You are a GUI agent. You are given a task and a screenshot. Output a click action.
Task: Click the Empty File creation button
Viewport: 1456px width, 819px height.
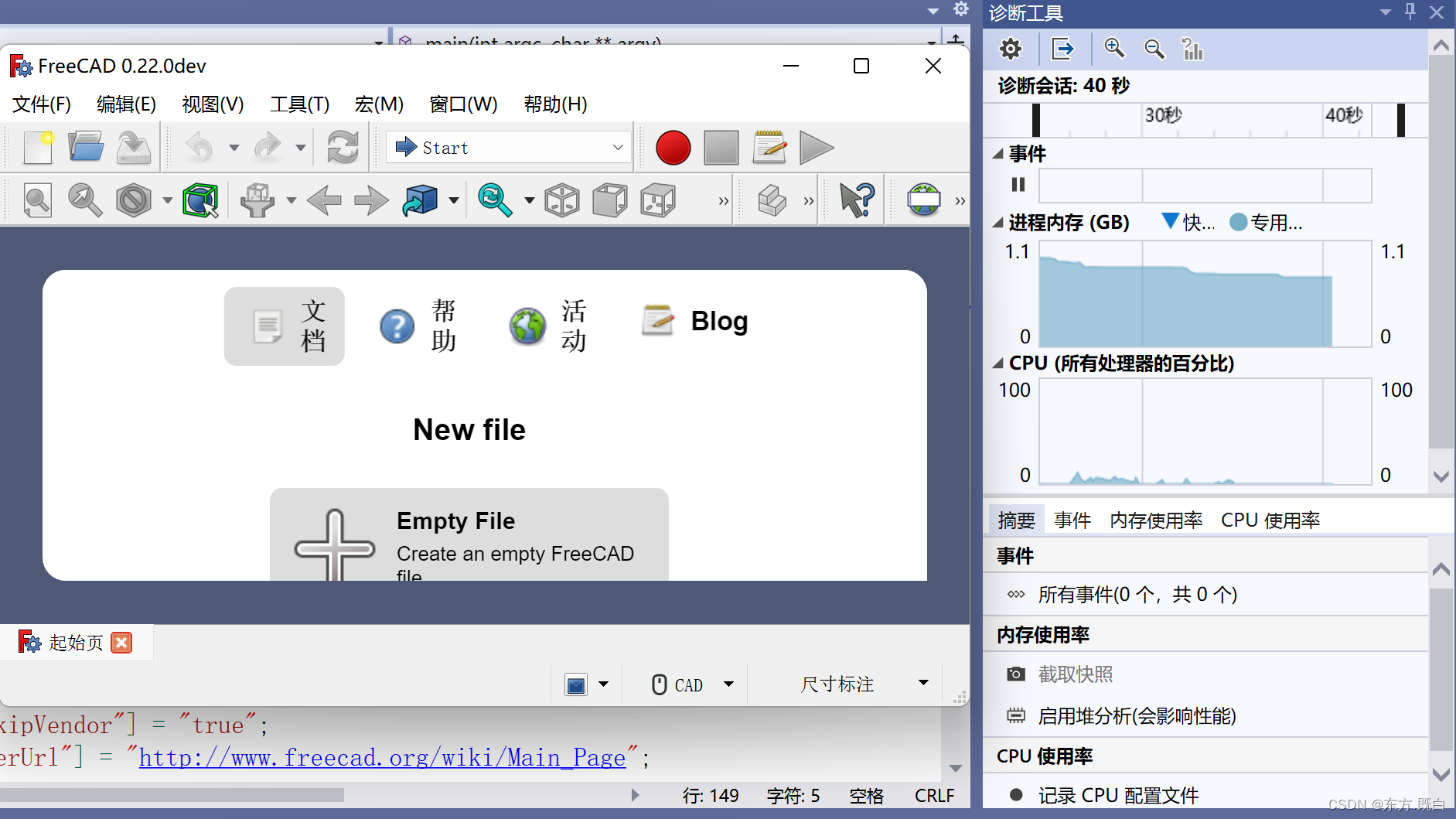click(x=469, y=537)
